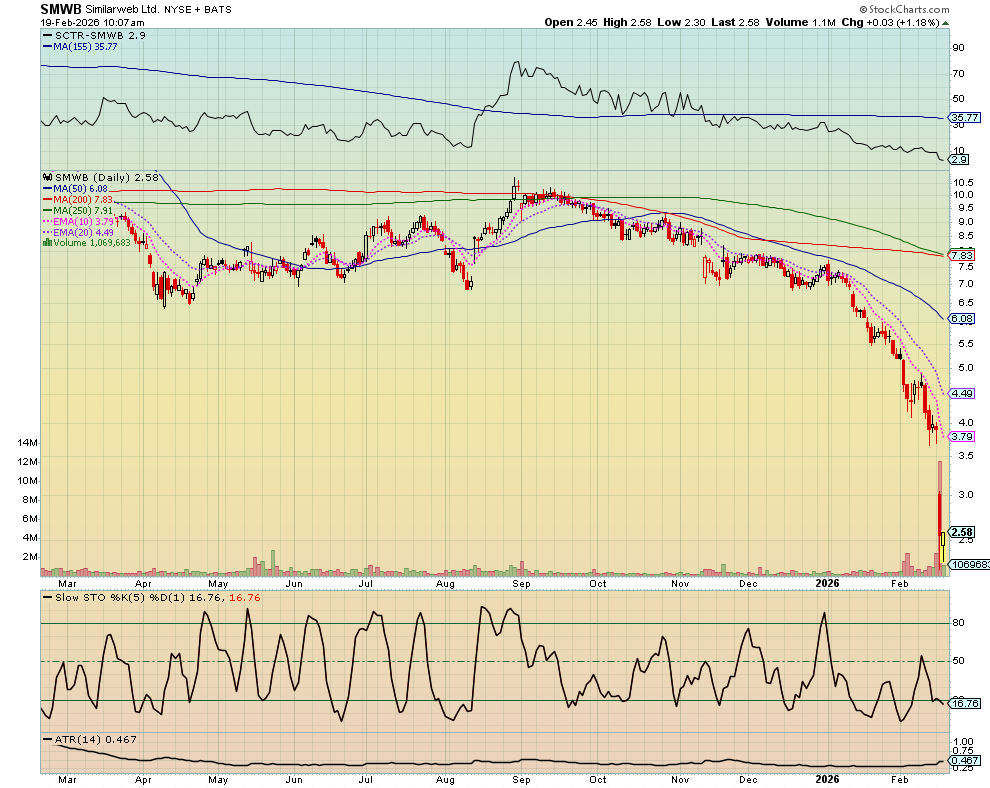Click the MA(250) 7.91 legend entry
Screen dimensions: 990x788
pyautogui.click(x=78, y=210)
